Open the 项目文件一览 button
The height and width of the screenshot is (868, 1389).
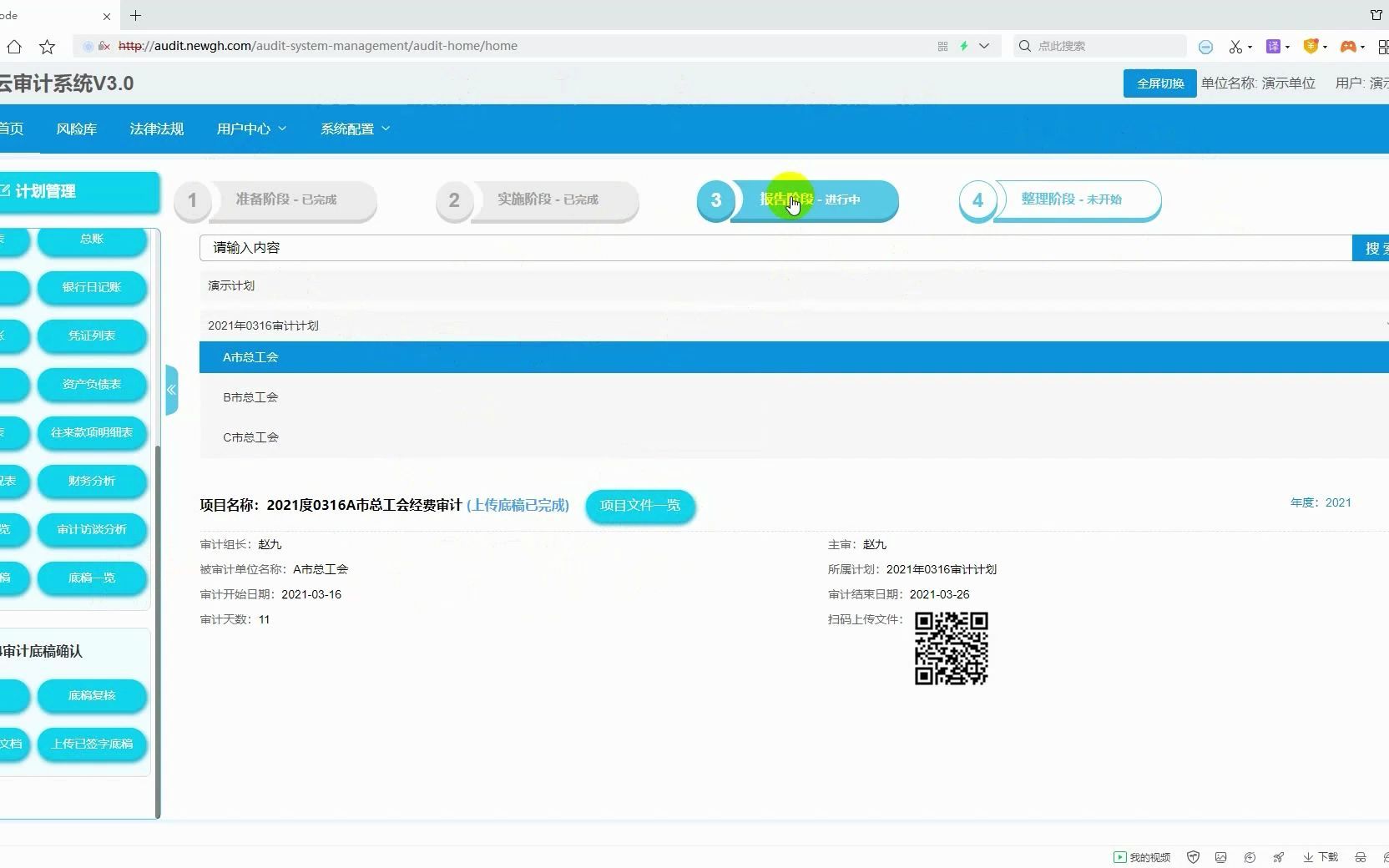point(640,506)
